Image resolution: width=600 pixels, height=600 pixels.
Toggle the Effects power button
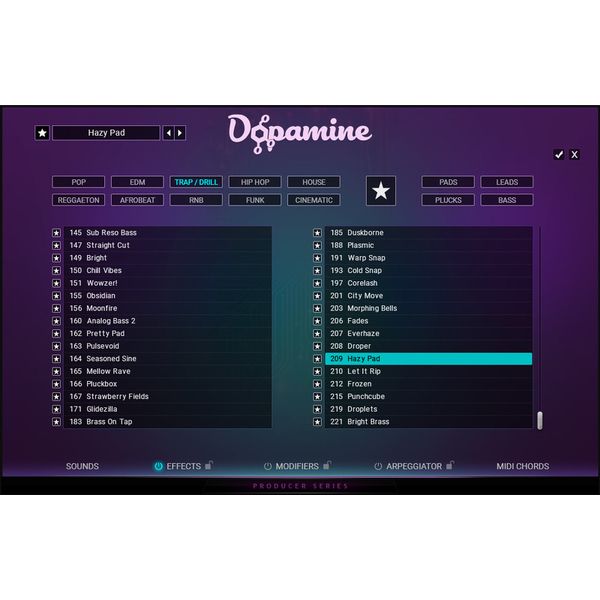point(158,466)
